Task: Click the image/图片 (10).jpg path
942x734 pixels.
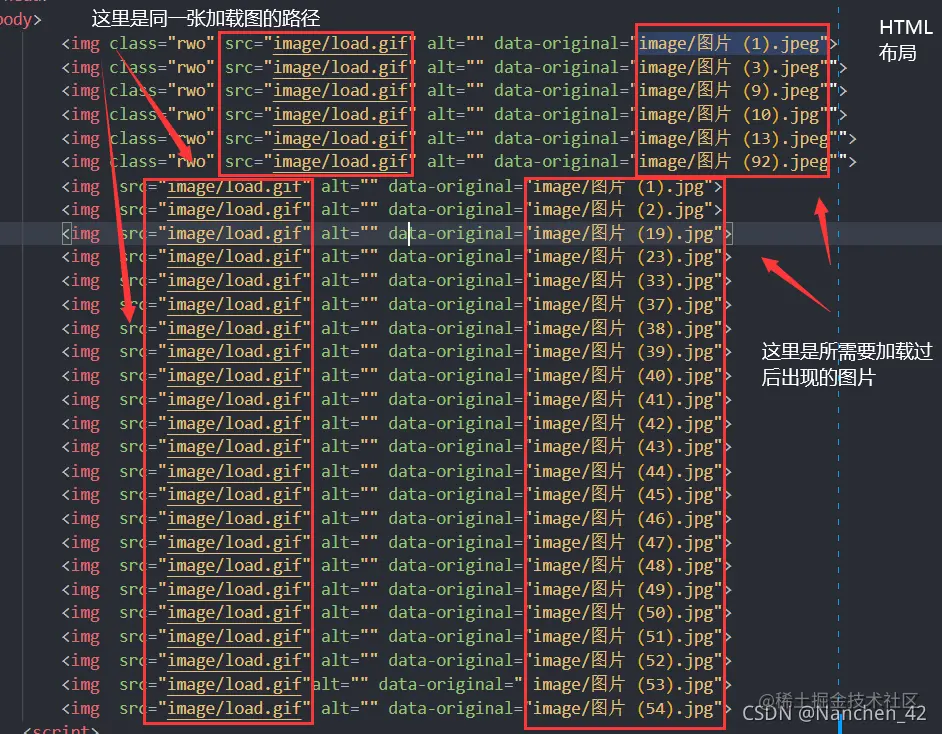Action: coord(729,114)
